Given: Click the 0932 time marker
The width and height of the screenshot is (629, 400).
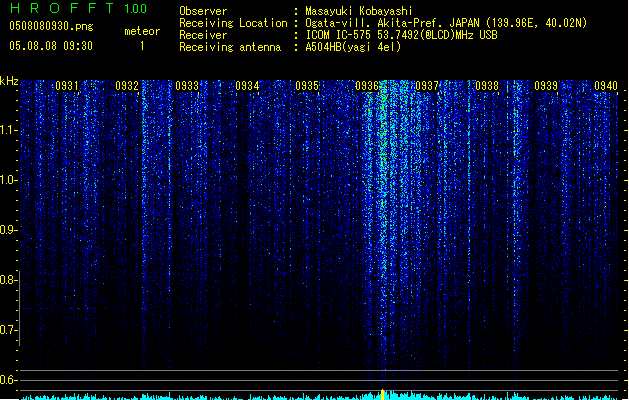Looking at the screenshot, I should [127, 86].
